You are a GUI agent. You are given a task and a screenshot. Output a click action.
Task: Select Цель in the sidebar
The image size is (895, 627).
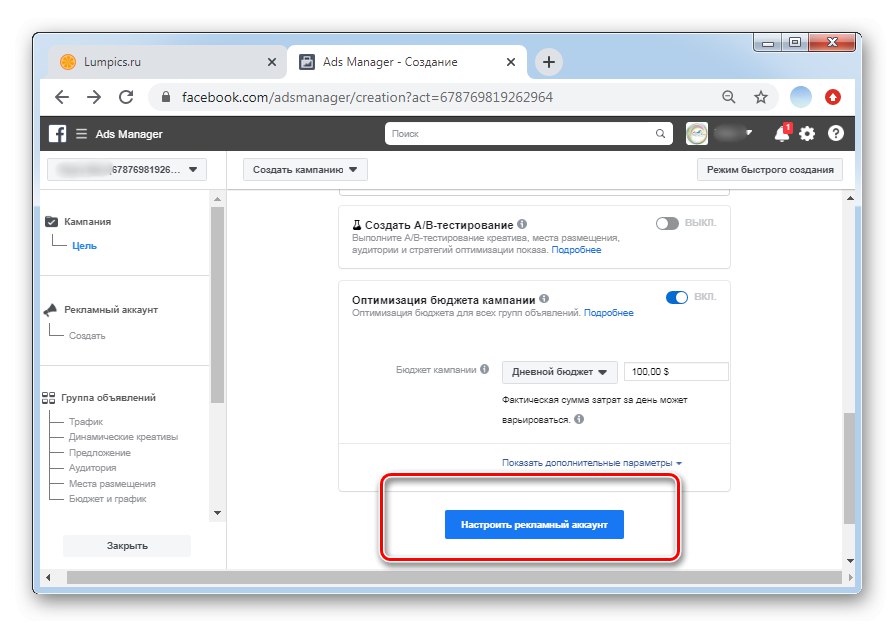(84, 246)
